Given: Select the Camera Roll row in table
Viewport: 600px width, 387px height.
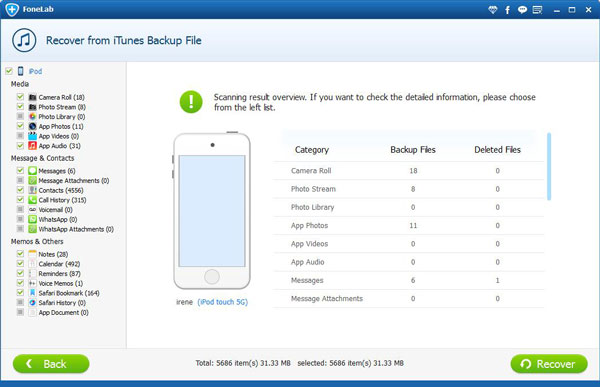Looking at the screenshot, I should point(408,171).
